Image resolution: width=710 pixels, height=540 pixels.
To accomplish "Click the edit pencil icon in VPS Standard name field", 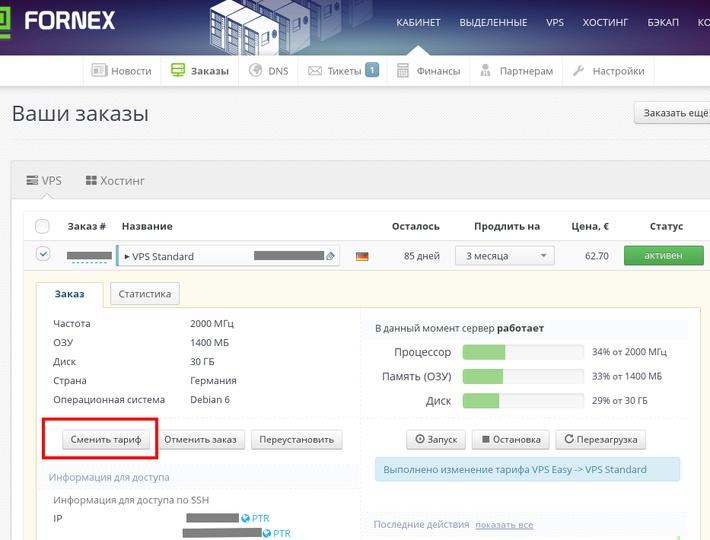I will point(331,256).
